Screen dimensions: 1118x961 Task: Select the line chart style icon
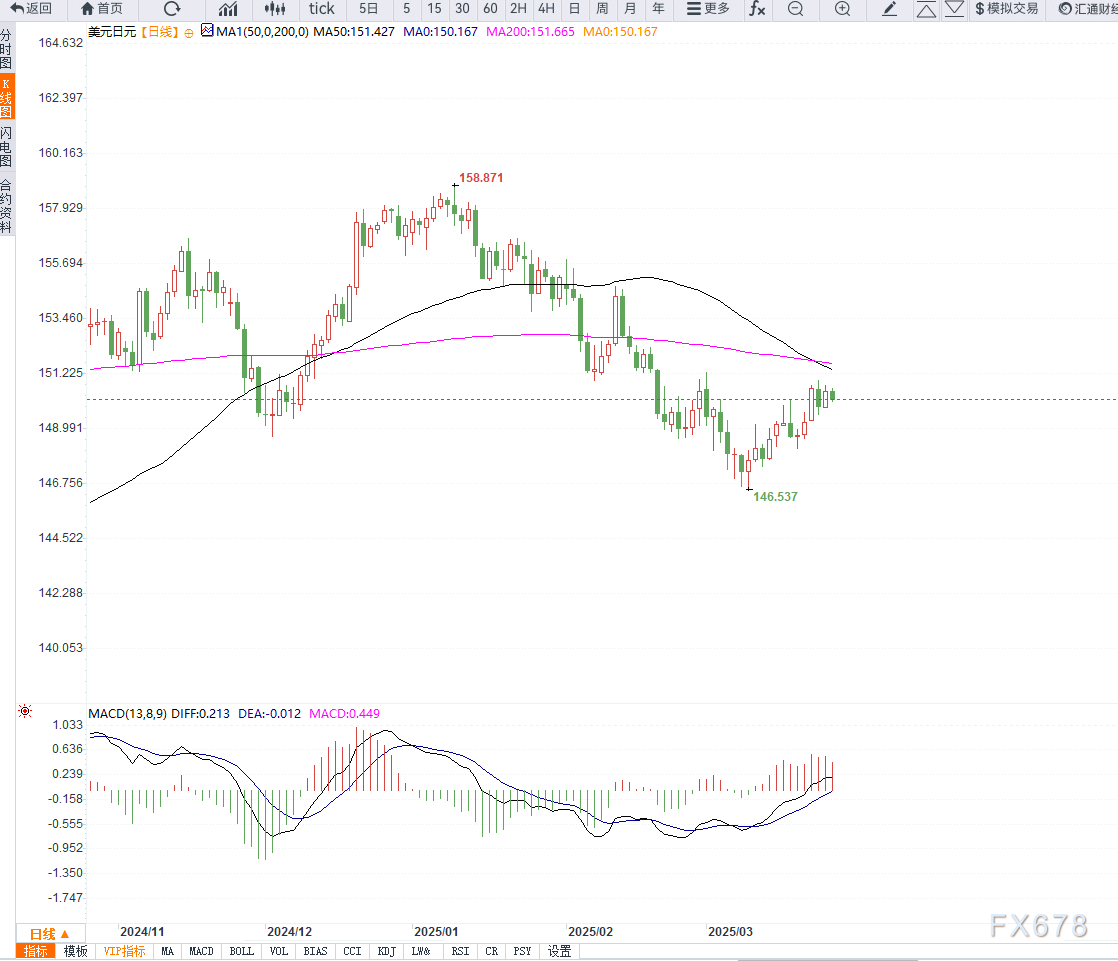click(x=228, y=9)
